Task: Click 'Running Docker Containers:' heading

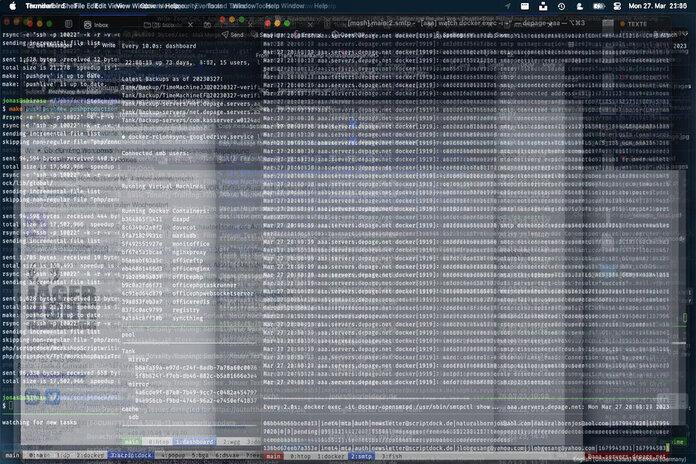Action: [x=164, y=211]
